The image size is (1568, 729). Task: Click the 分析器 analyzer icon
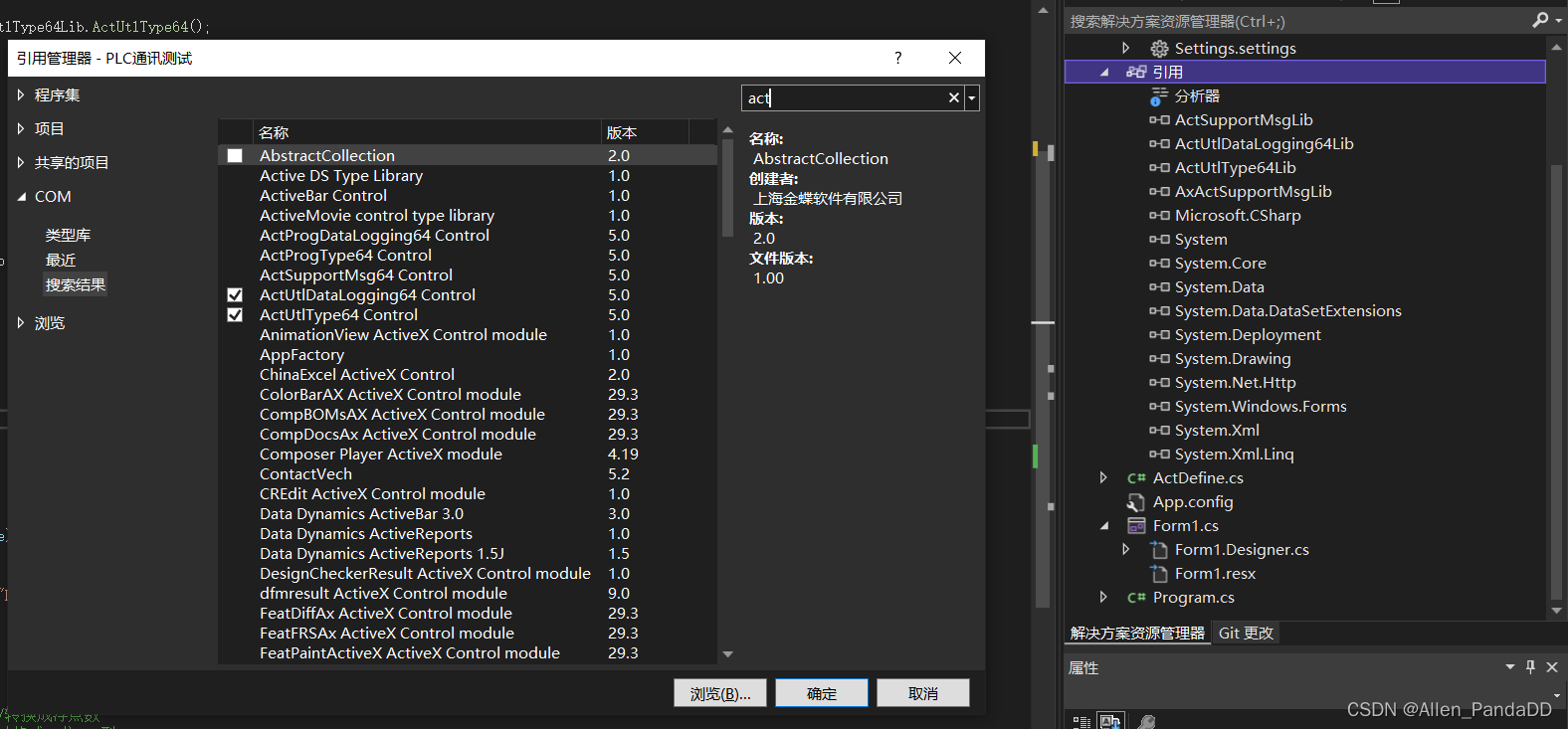tap(1159, 96)
